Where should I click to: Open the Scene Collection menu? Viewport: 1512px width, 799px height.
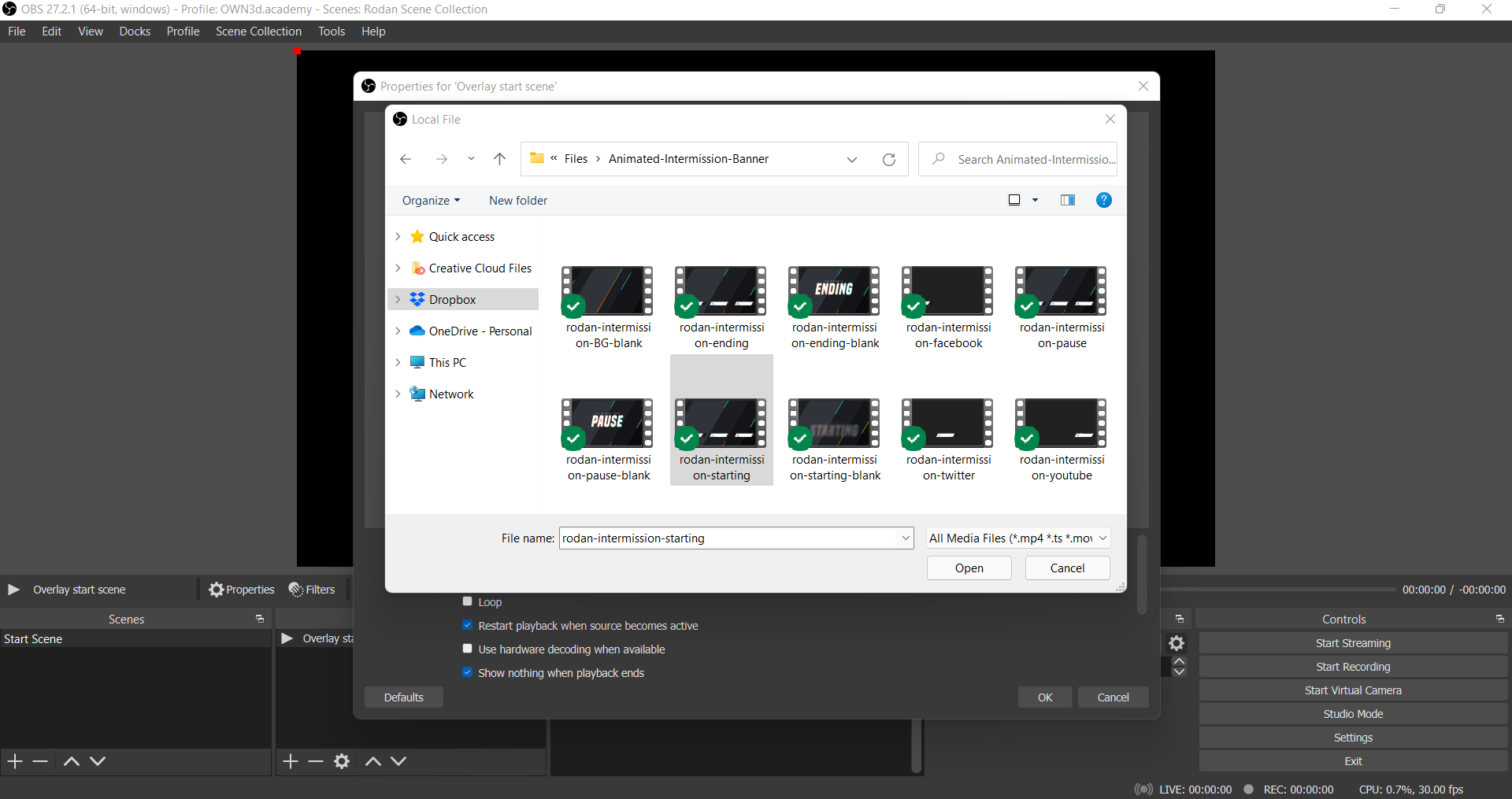pos(258,31)
